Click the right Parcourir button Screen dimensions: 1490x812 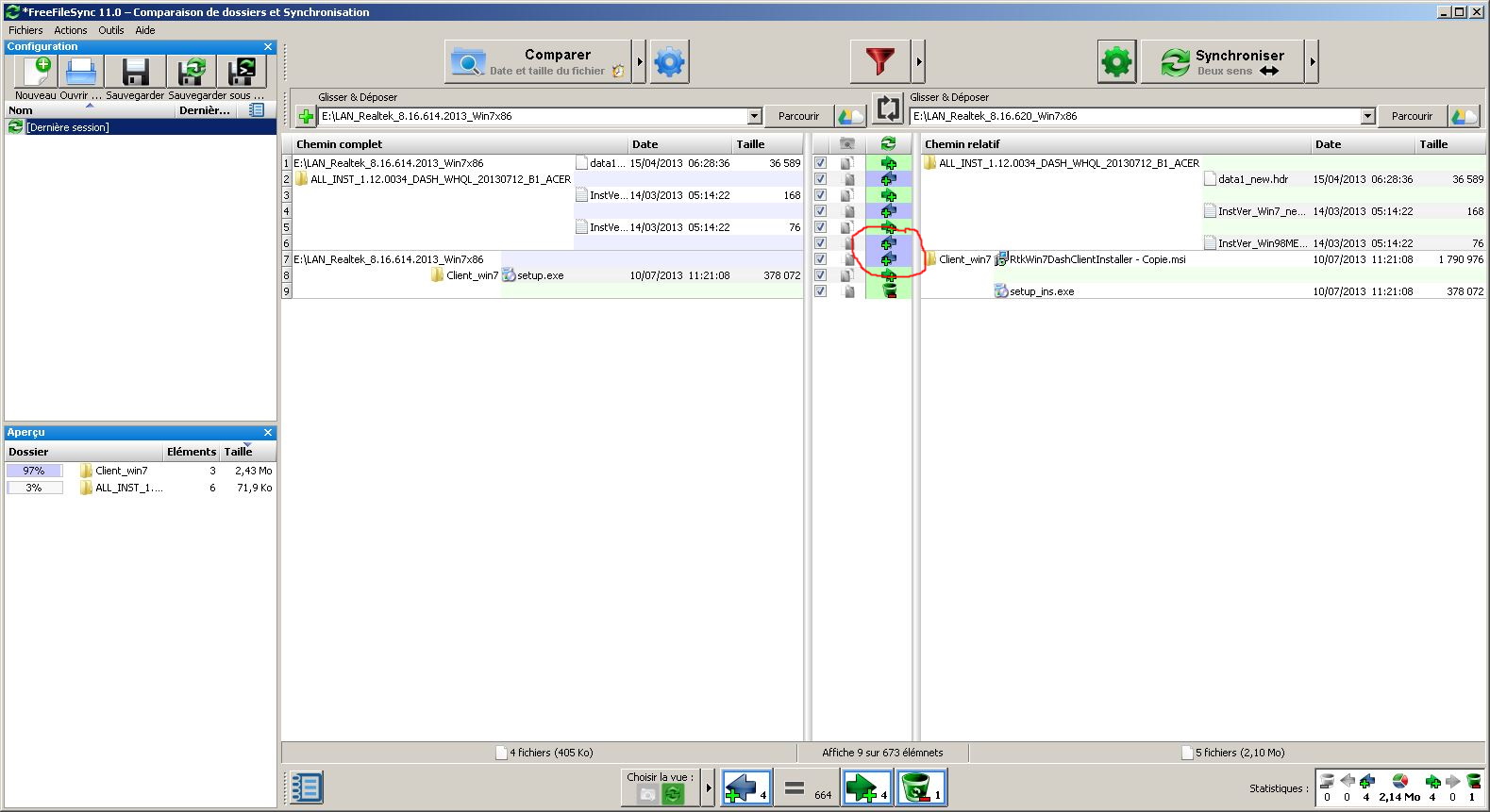(1412, 116)
